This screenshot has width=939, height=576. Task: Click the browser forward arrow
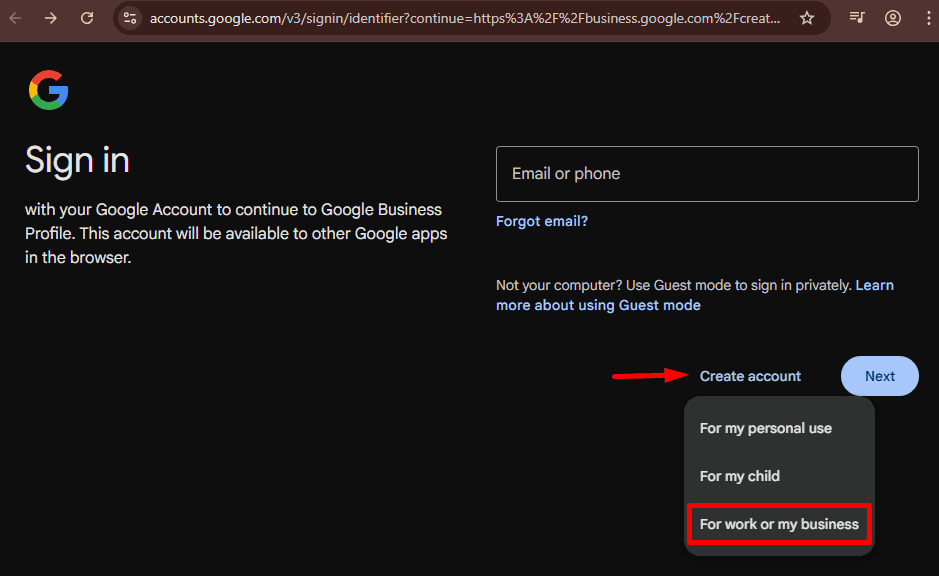coord(51,18)
